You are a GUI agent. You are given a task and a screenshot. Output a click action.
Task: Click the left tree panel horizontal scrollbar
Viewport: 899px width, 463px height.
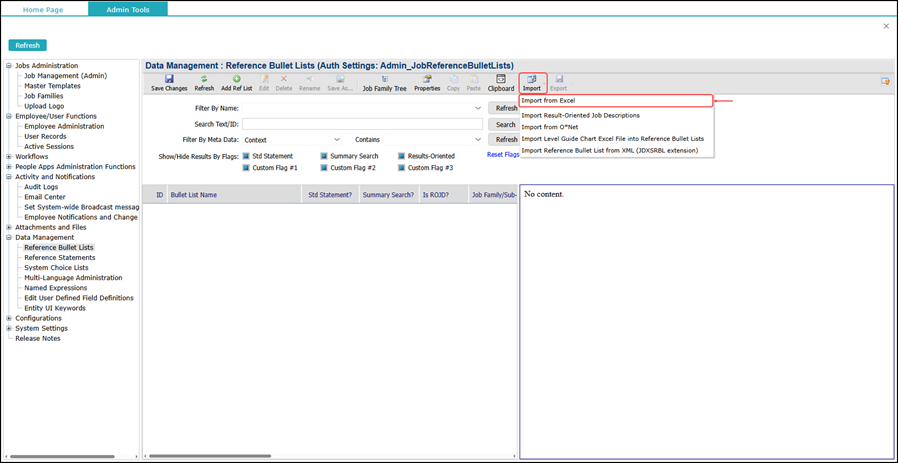[60, 456]
